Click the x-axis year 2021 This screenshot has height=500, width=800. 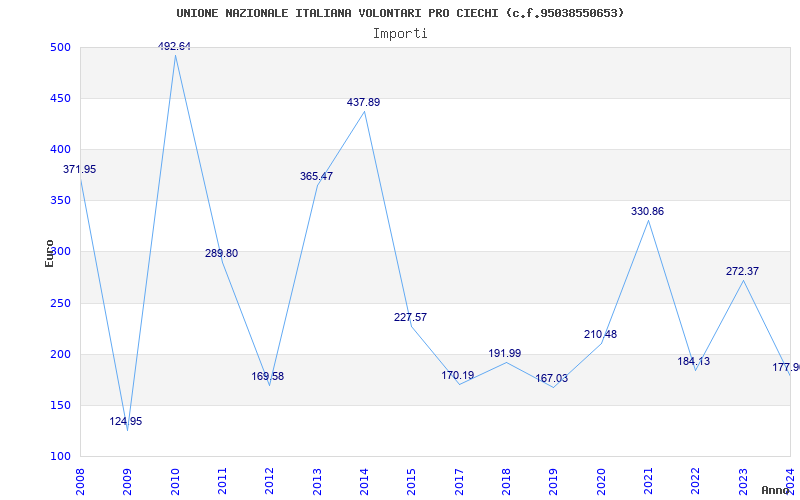(648, 481)
